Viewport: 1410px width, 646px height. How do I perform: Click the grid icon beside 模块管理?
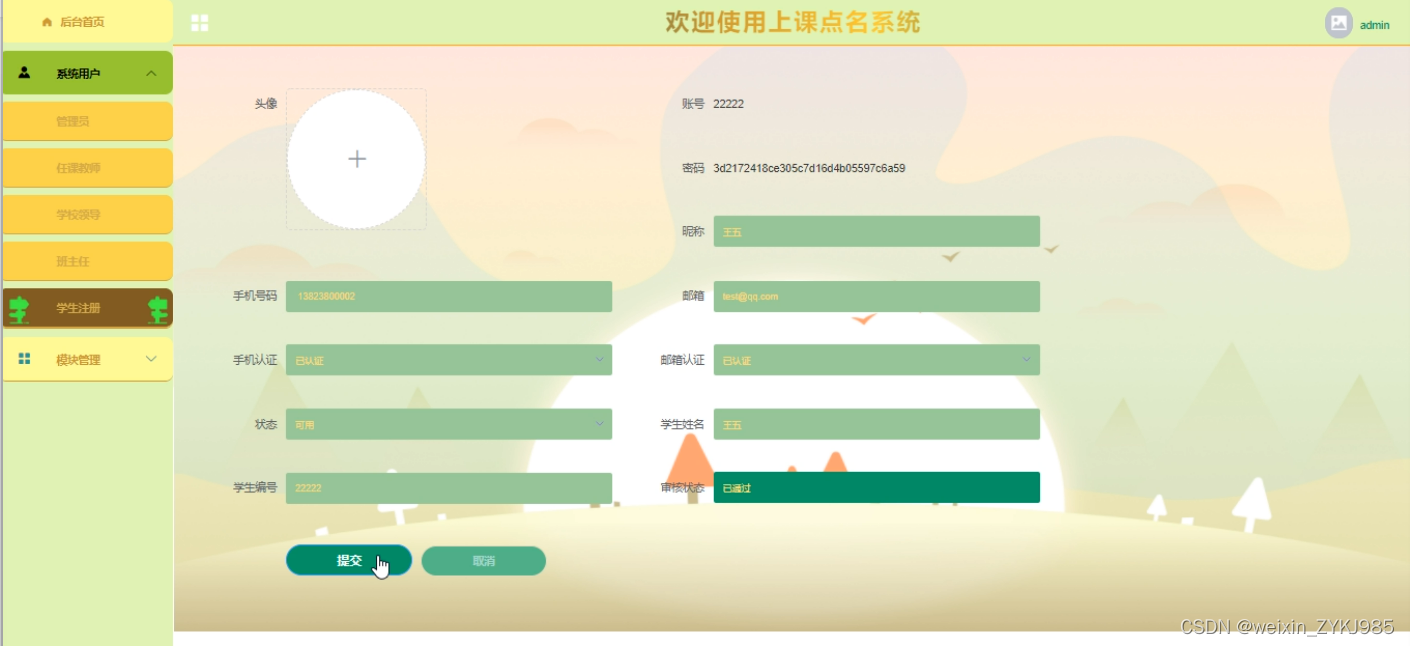(x=25, y=359)
